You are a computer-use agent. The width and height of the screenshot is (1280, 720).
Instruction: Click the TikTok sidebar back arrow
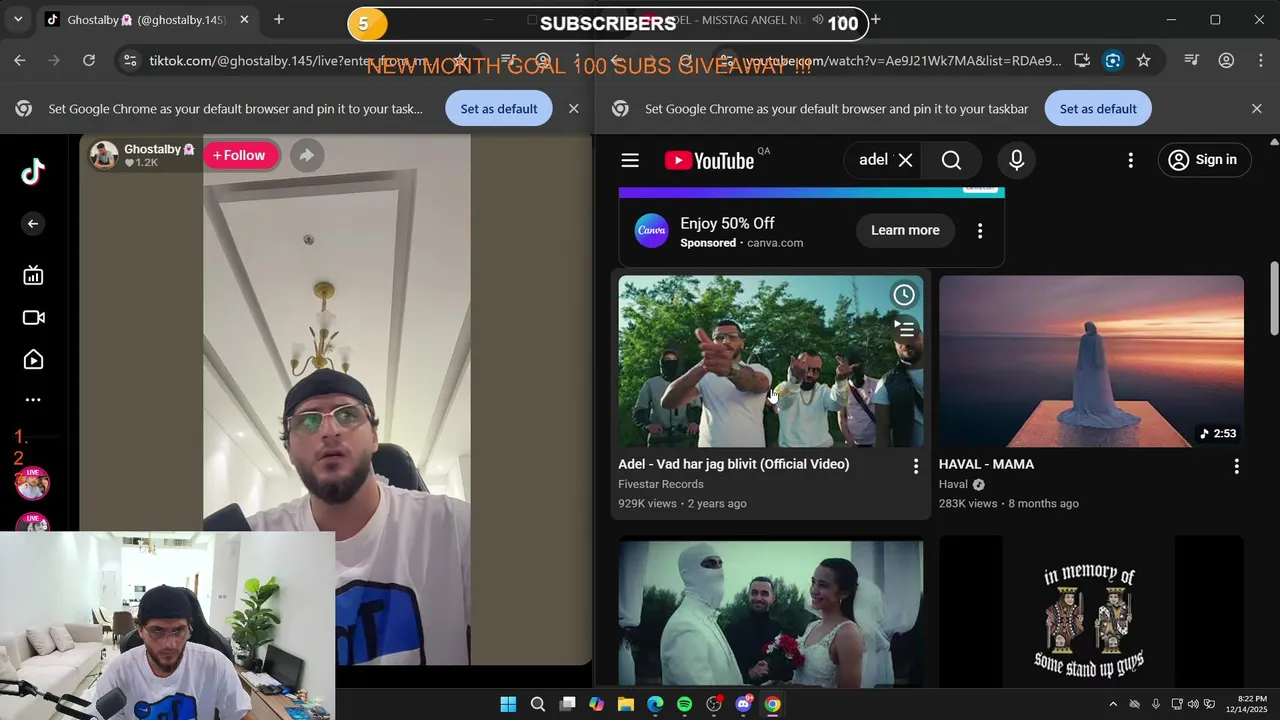33,224
